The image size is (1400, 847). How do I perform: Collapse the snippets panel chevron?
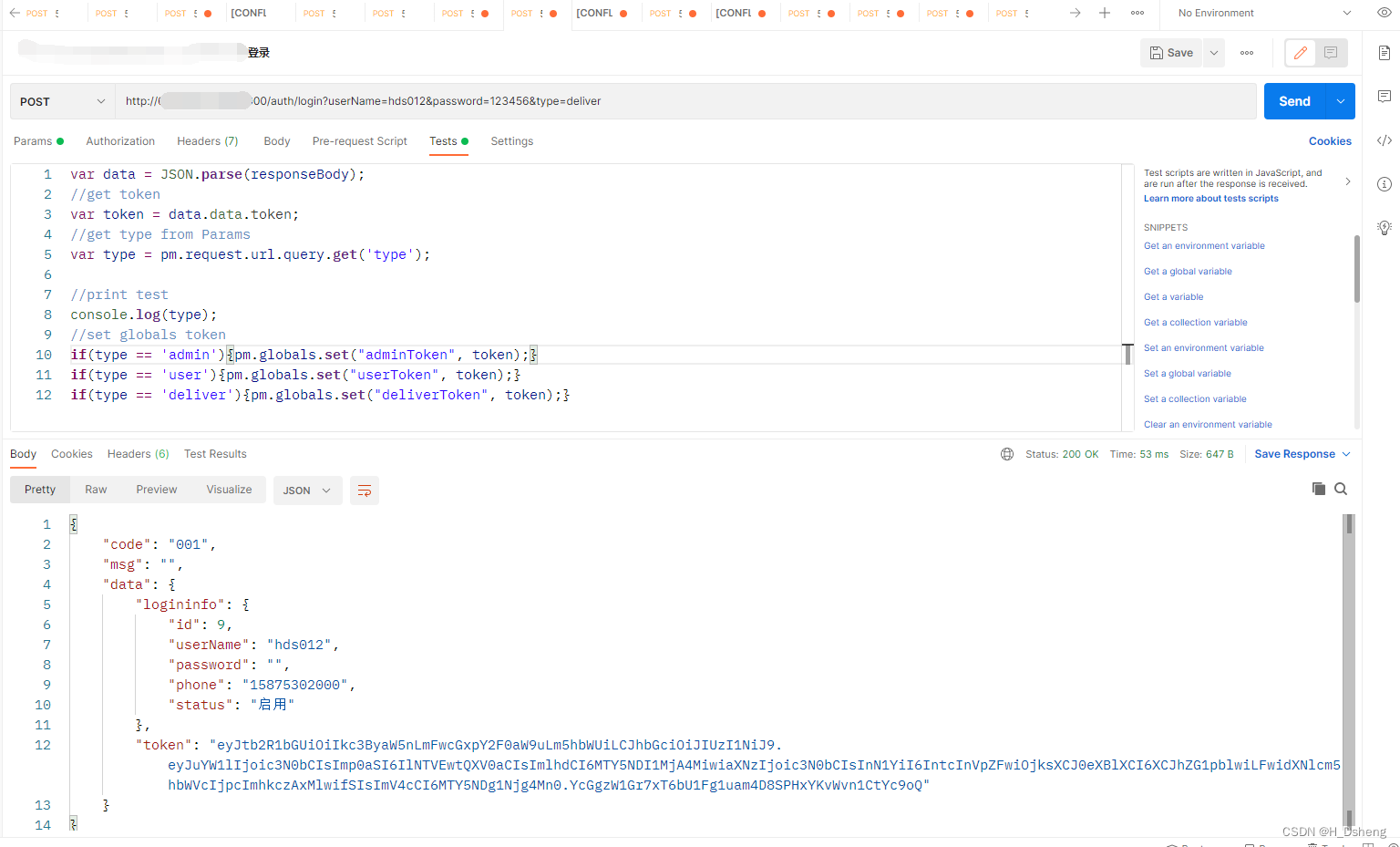click(x=1348, y=181)
